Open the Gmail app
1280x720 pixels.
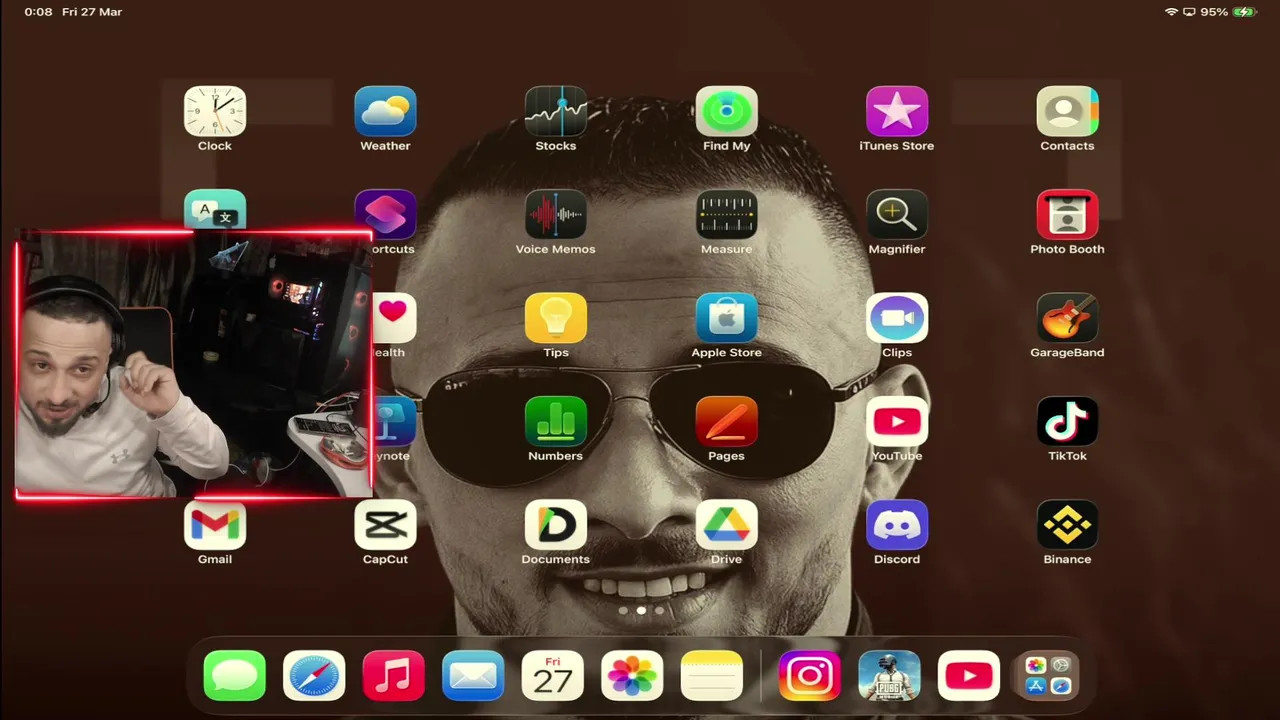point(214,525)
